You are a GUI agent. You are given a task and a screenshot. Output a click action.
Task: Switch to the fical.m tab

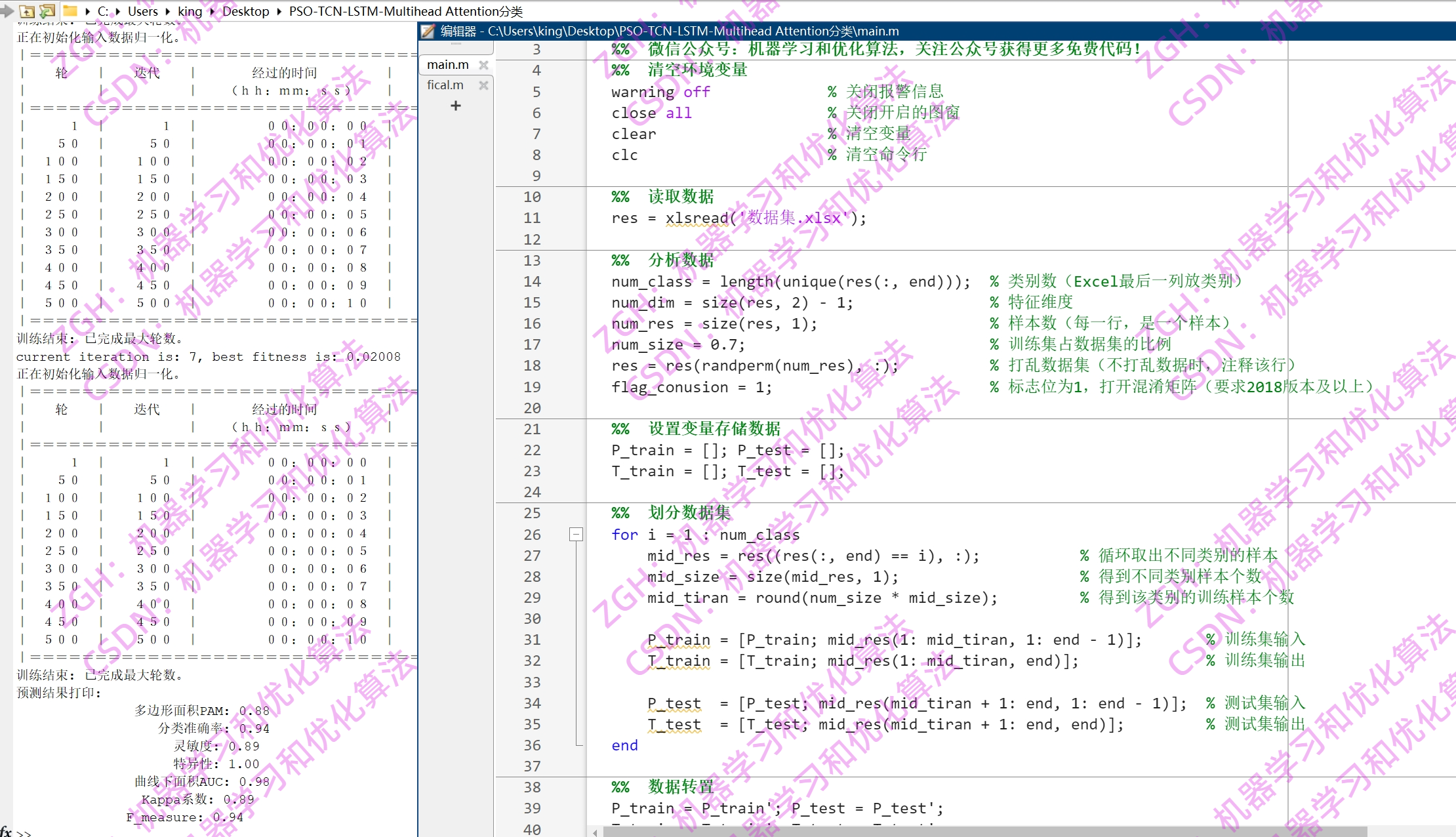tap(445, 85)
